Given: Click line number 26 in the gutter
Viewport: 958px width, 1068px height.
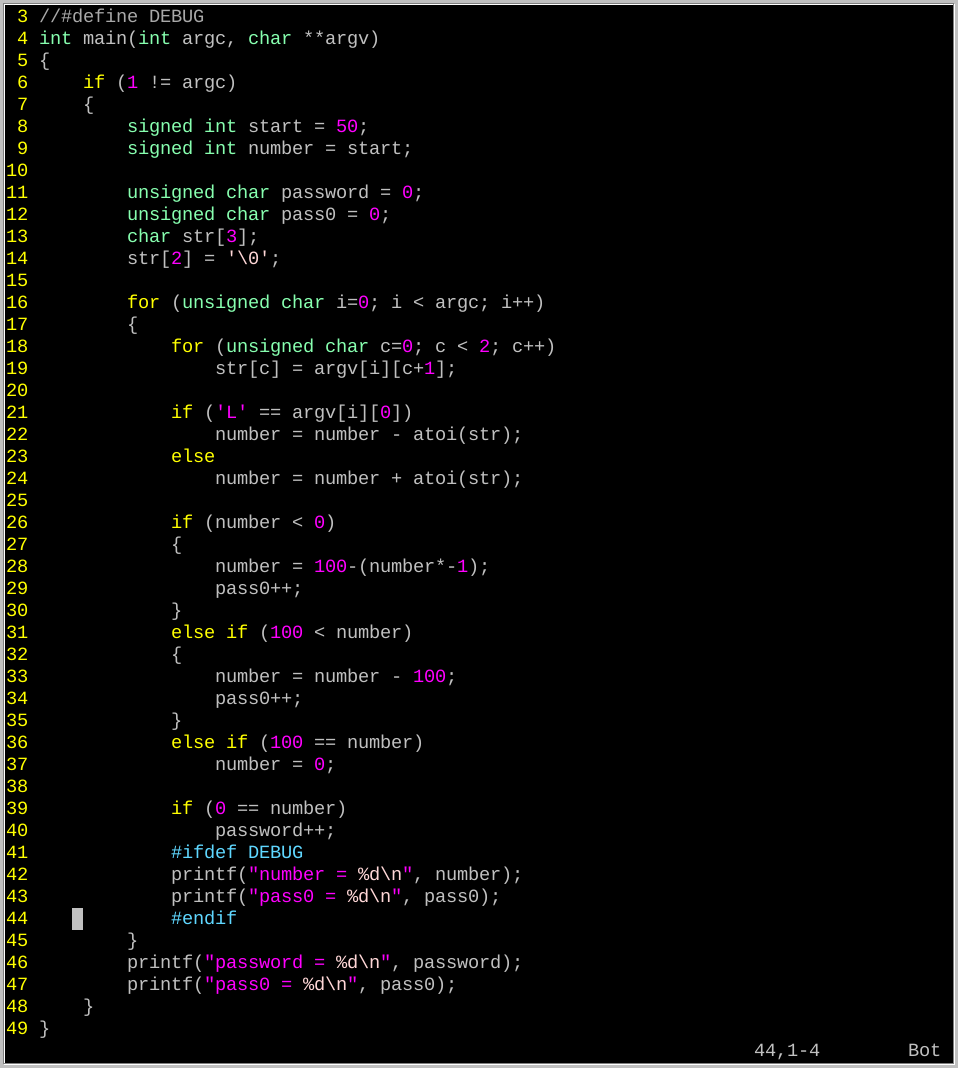Looking at the screenshot, I should pos(17,523).
